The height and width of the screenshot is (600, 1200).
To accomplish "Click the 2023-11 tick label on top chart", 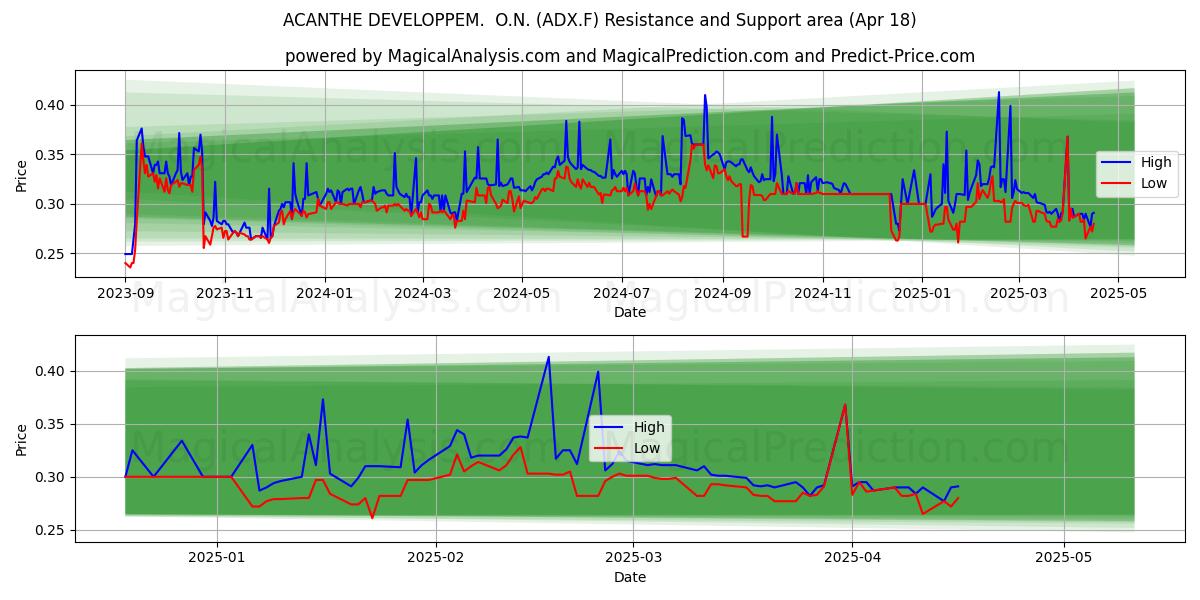I will click(224, 294).
